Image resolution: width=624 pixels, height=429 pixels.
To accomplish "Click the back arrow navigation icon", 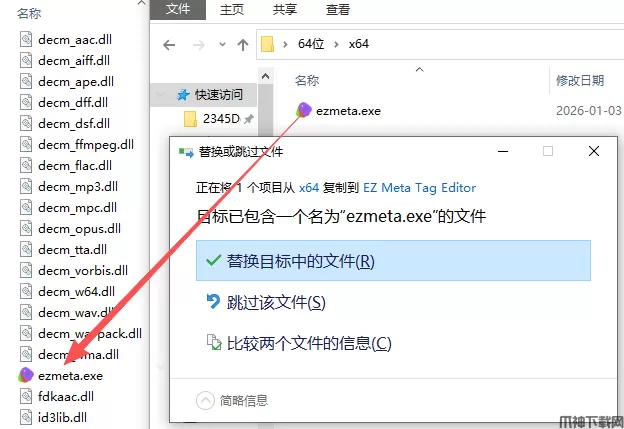I will (x=169, y=45).
